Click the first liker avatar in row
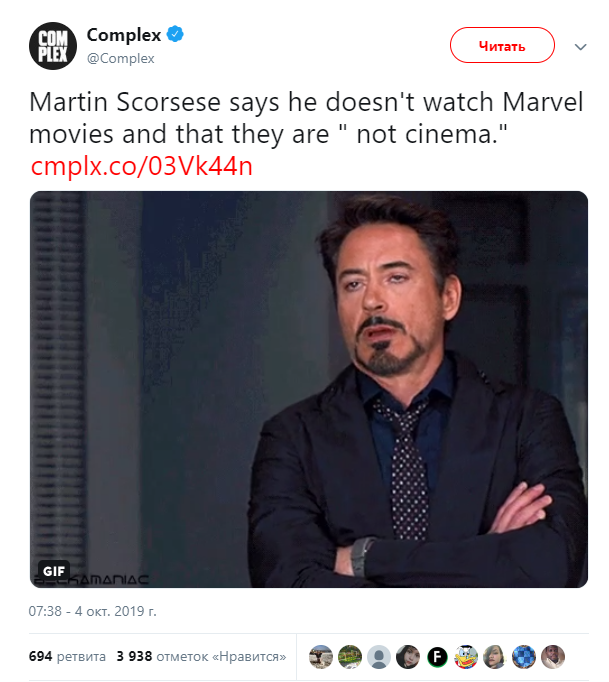Viewport: 609px width, 682px height. coord(321,657)
